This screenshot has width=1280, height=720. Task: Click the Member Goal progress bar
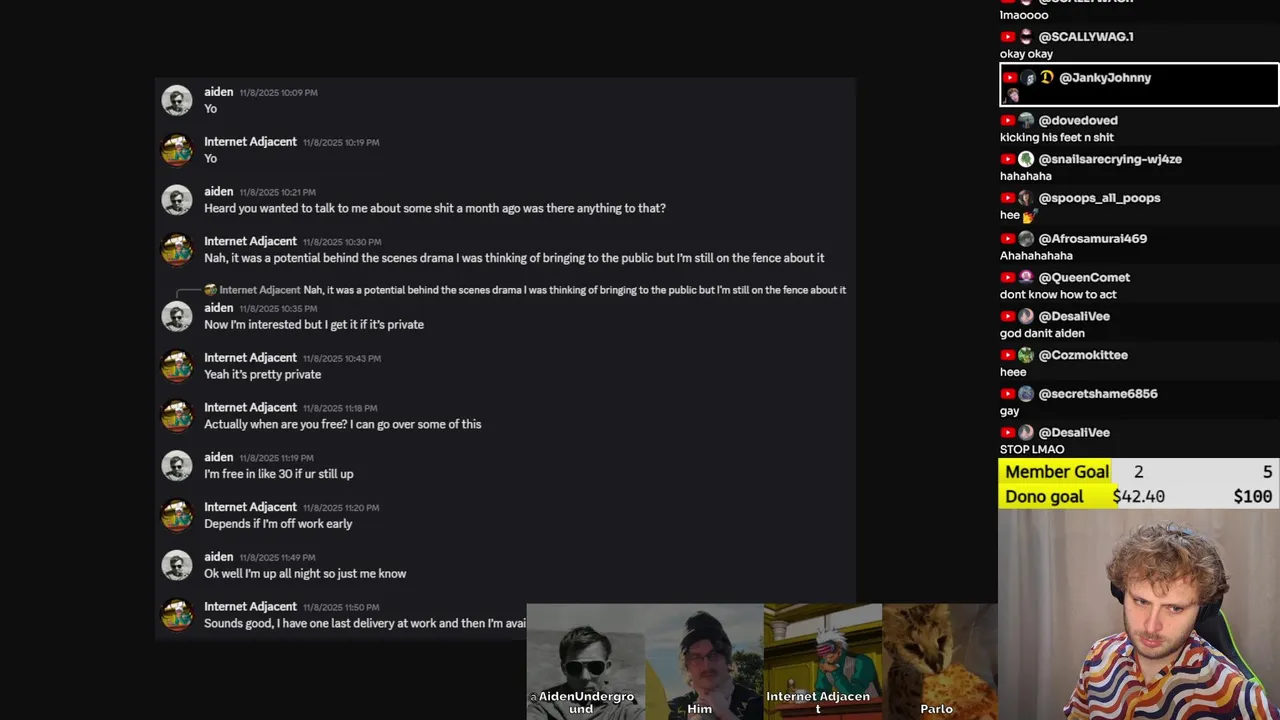click(x=1139, y=472)
